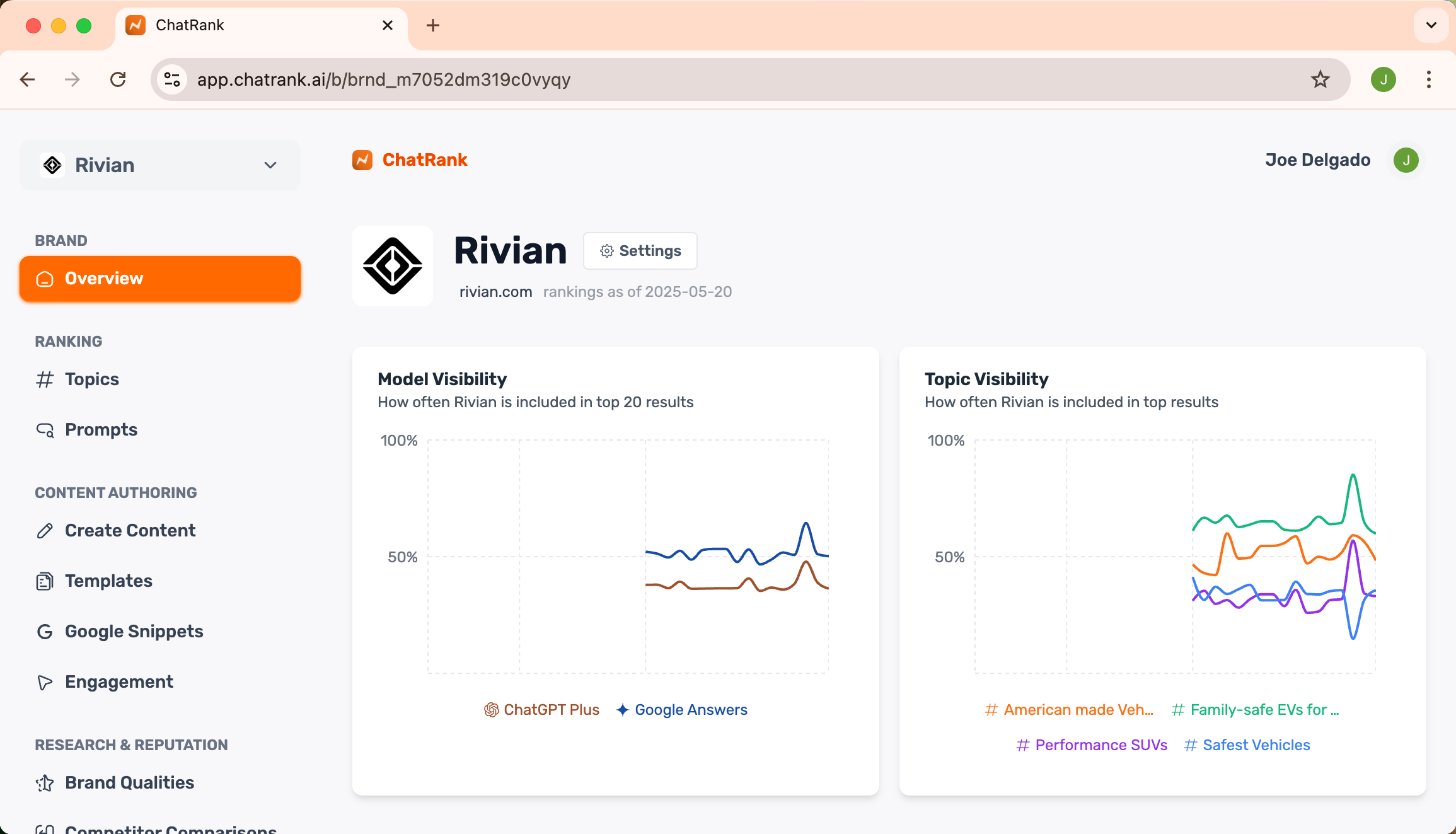Screen dimensions: 1456x834
Task: Click the blue hash icon in topic legend
Action: 1191,745
